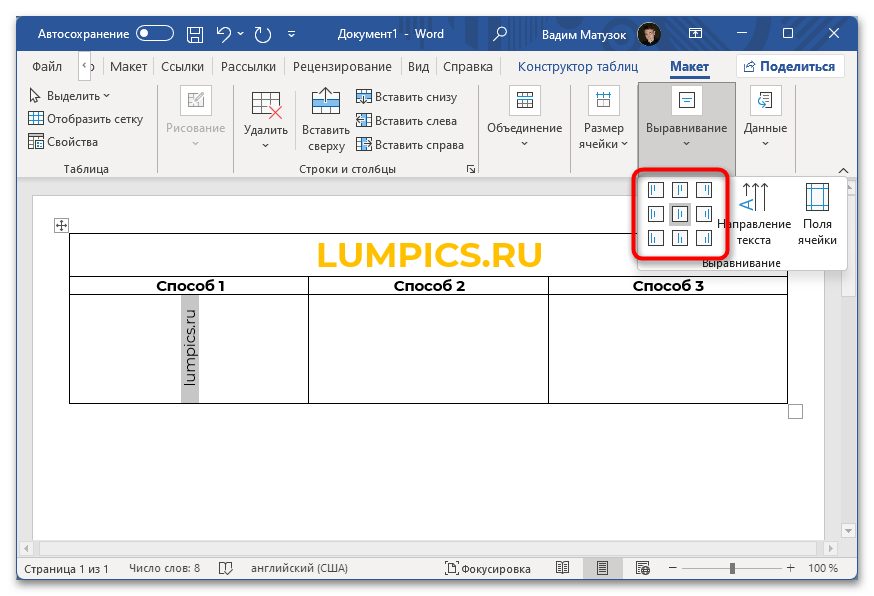Viewport: 874px width, 596px height.
Task: Choose the center-center cell alignment icon
Action: (x=680, y=214)
